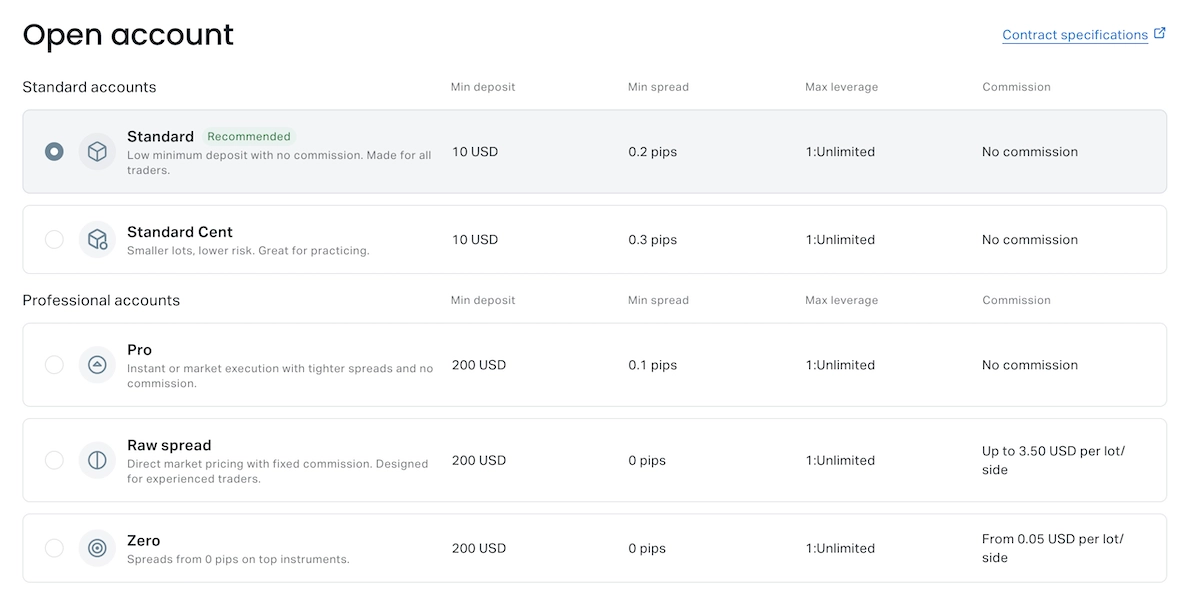Click Standard Cent's 10 USD min deposit

475,240
